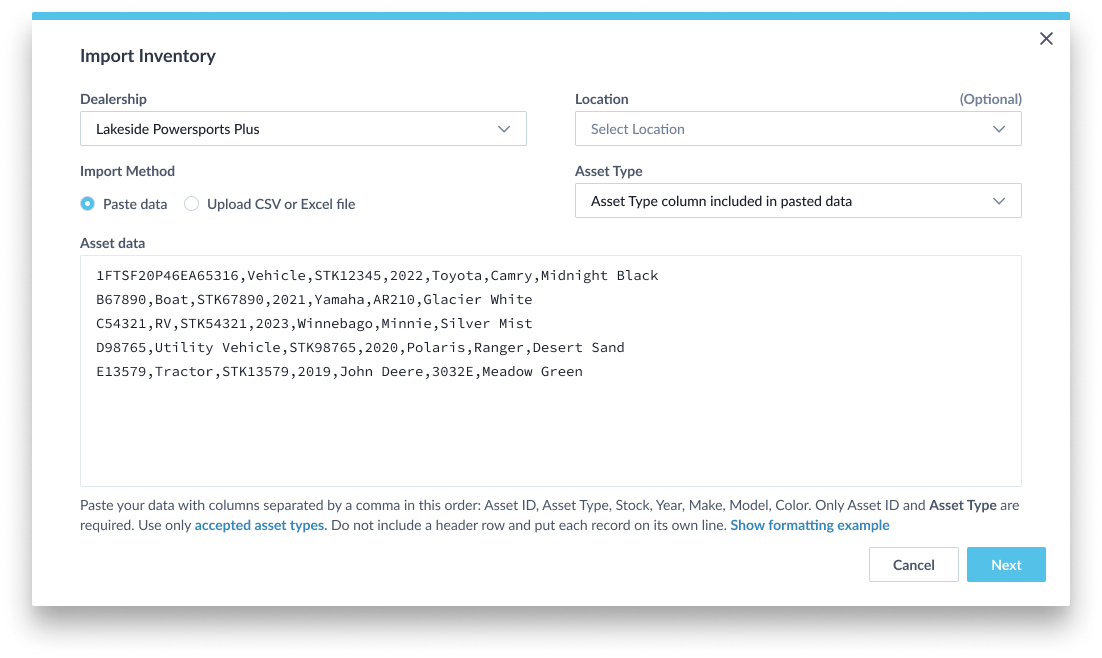Screen dimensions: 1102x658
Task: Click the Asset data label
Action: click(112, 243)
